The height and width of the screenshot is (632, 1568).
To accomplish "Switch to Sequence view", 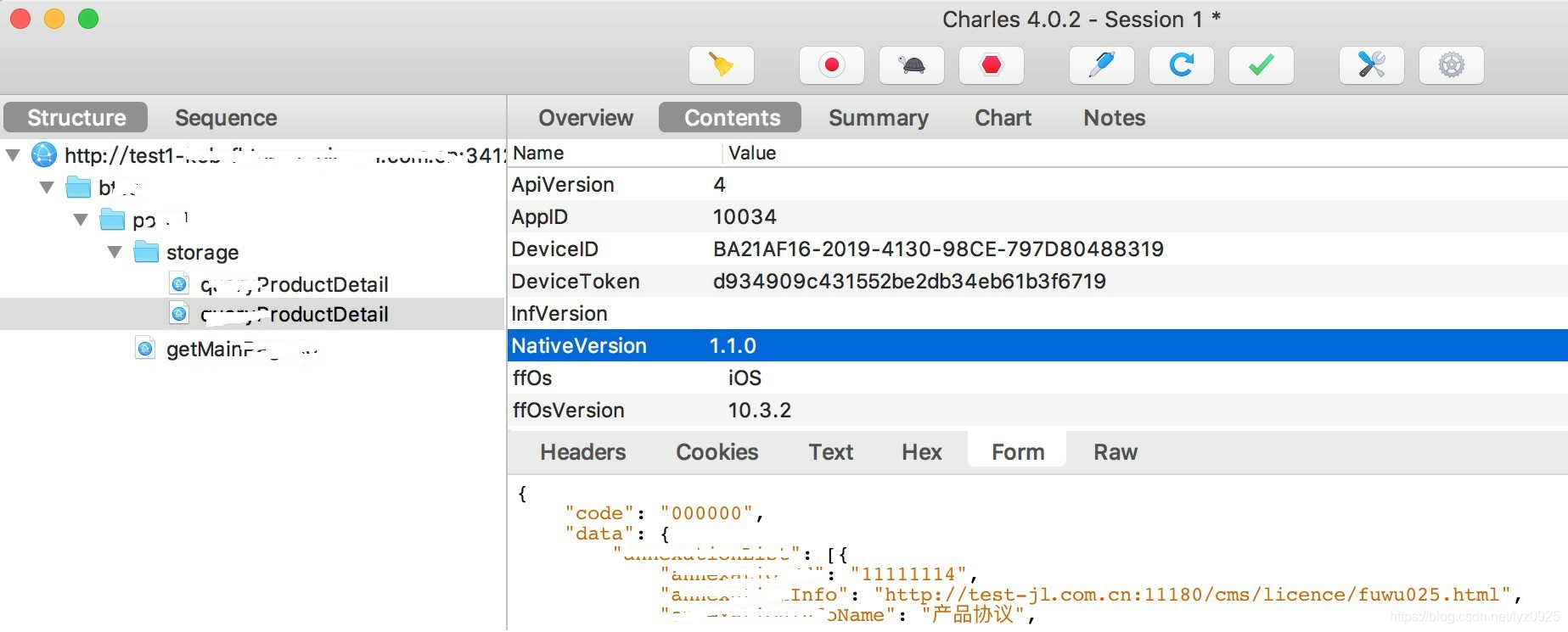I will (226, 117).
